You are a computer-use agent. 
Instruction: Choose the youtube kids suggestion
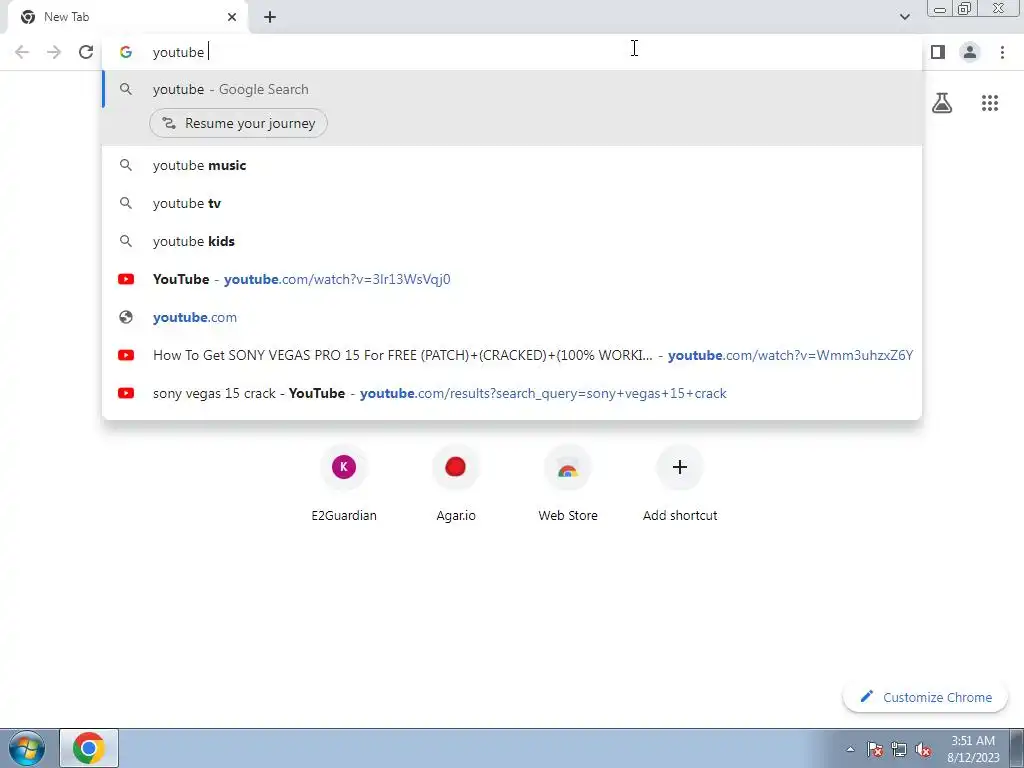coord(512,241)
